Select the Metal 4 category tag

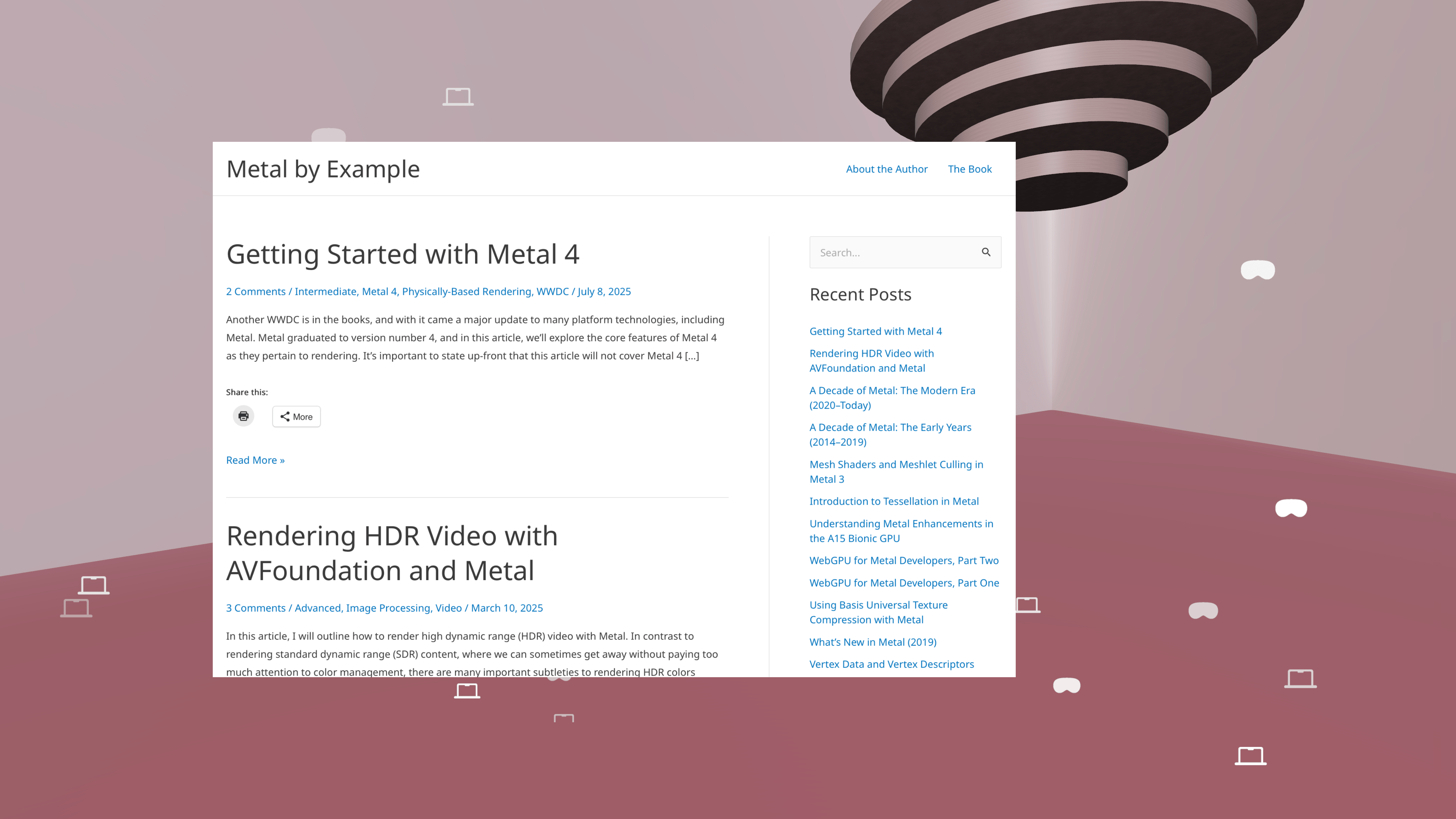coord(379,292)
